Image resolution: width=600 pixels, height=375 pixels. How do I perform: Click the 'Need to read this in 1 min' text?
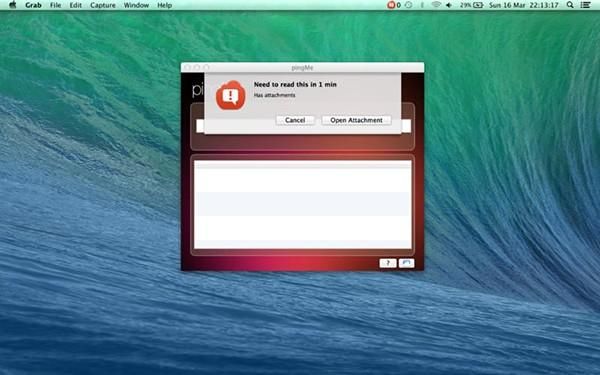pyautogui.click(x=295, y=85)
